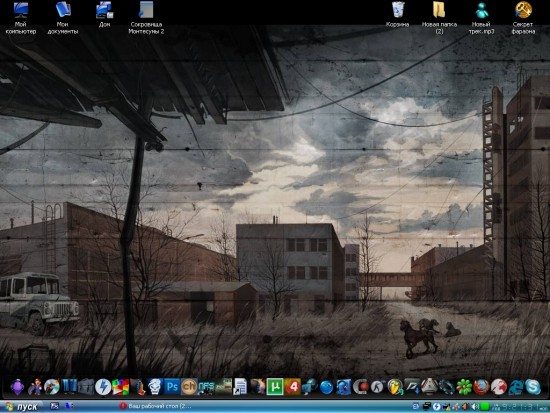Select the Секрет фараона shortcut
Viewport: 550px width, 413px height.
coord(523,18)
